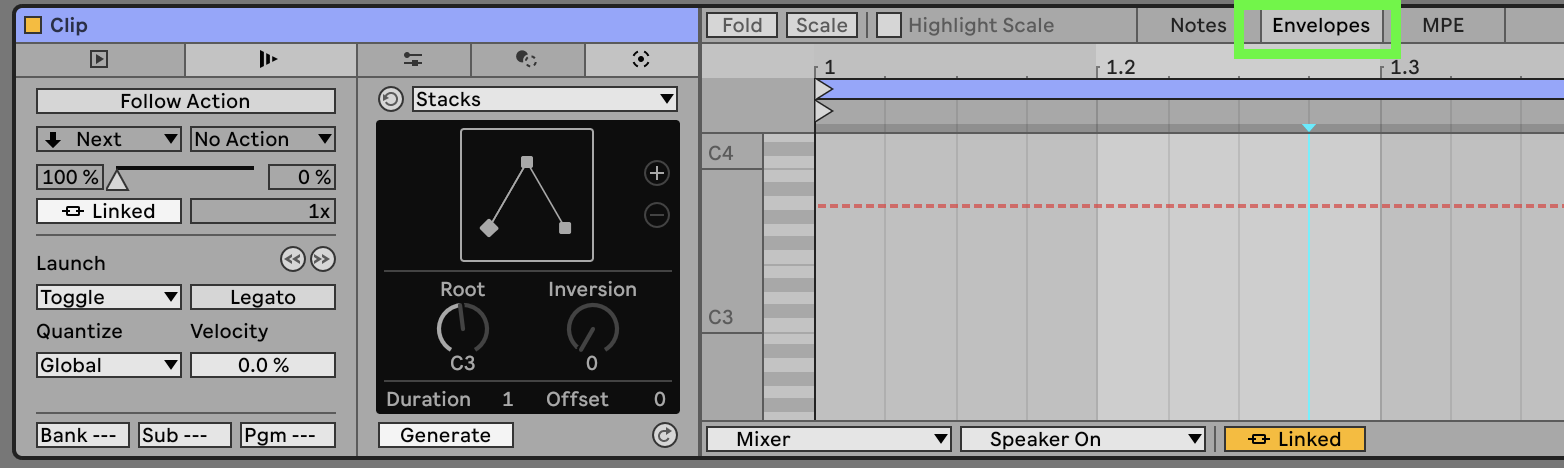Toggle the orange Linked envelope button

tap(1295, 439)
